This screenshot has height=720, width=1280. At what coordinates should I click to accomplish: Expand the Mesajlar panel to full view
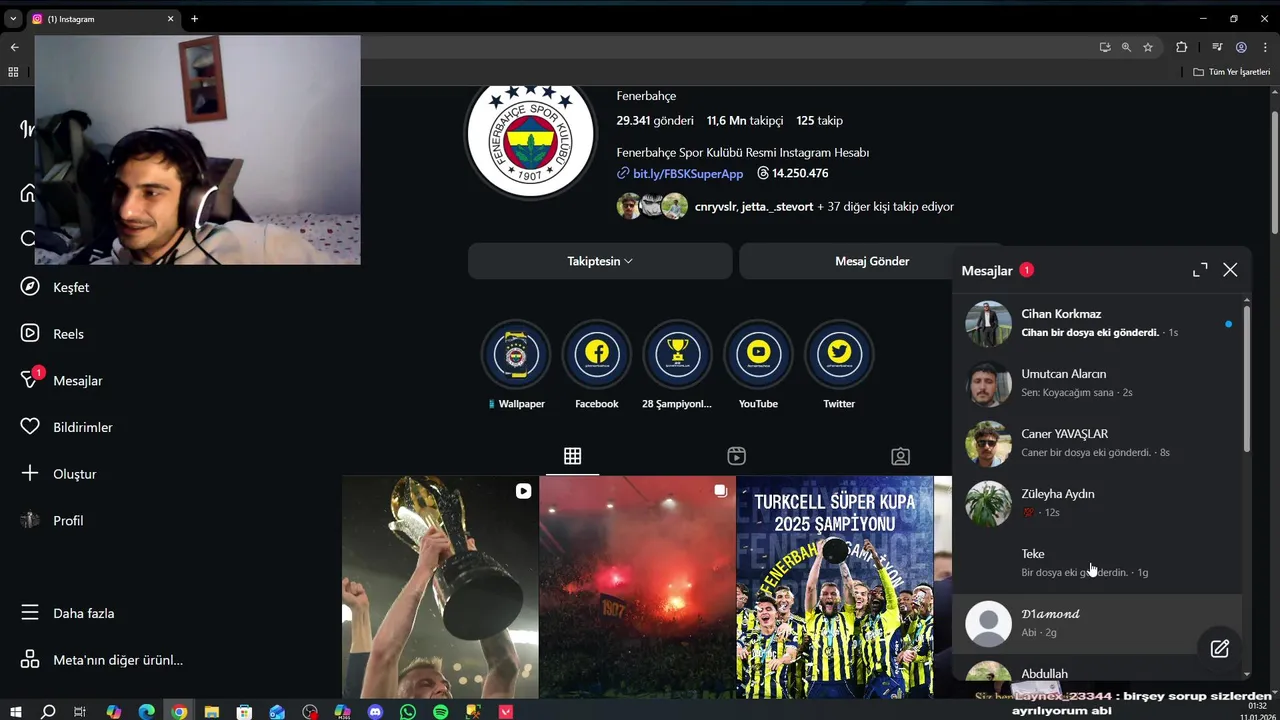(1200, 270)
